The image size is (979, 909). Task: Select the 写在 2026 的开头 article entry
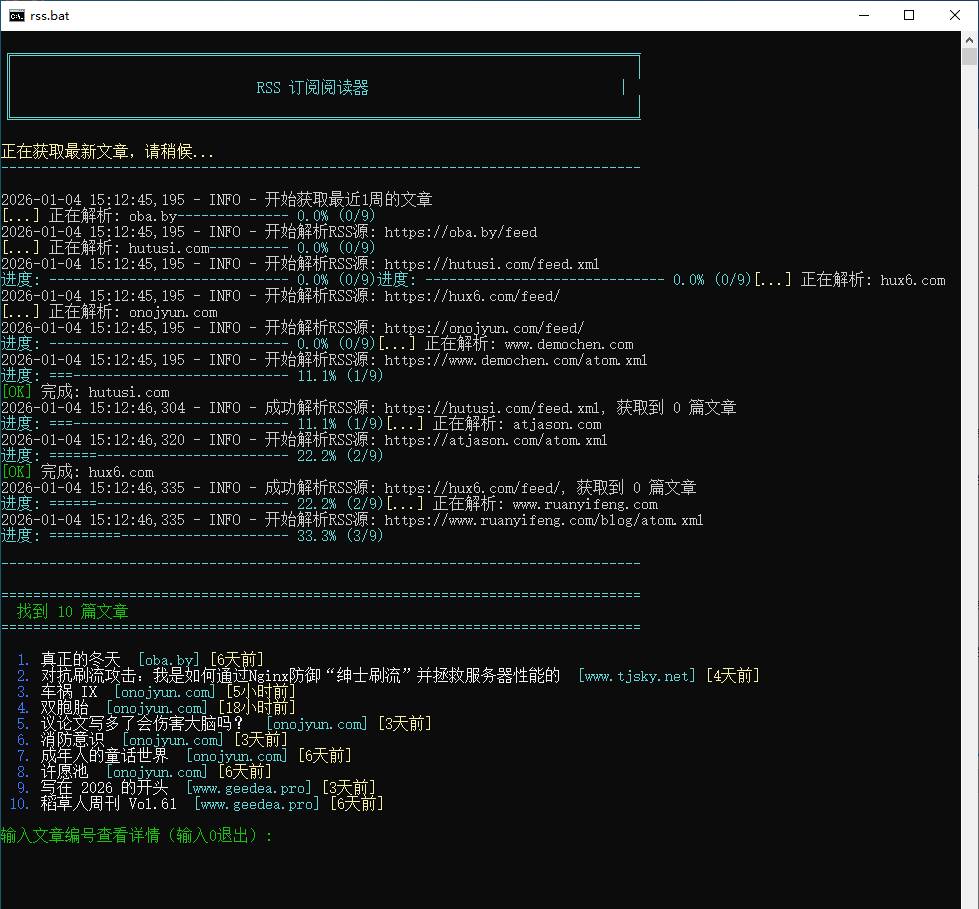104,788
